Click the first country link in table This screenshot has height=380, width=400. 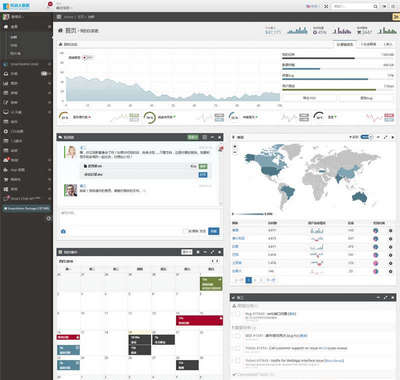pos(235,230)
